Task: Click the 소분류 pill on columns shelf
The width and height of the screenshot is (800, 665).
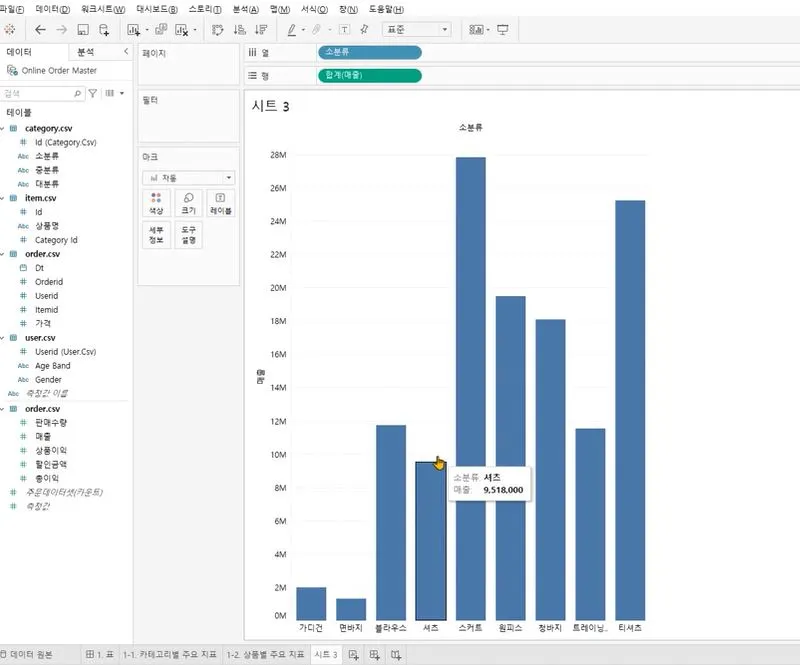Action: (369, 52)
